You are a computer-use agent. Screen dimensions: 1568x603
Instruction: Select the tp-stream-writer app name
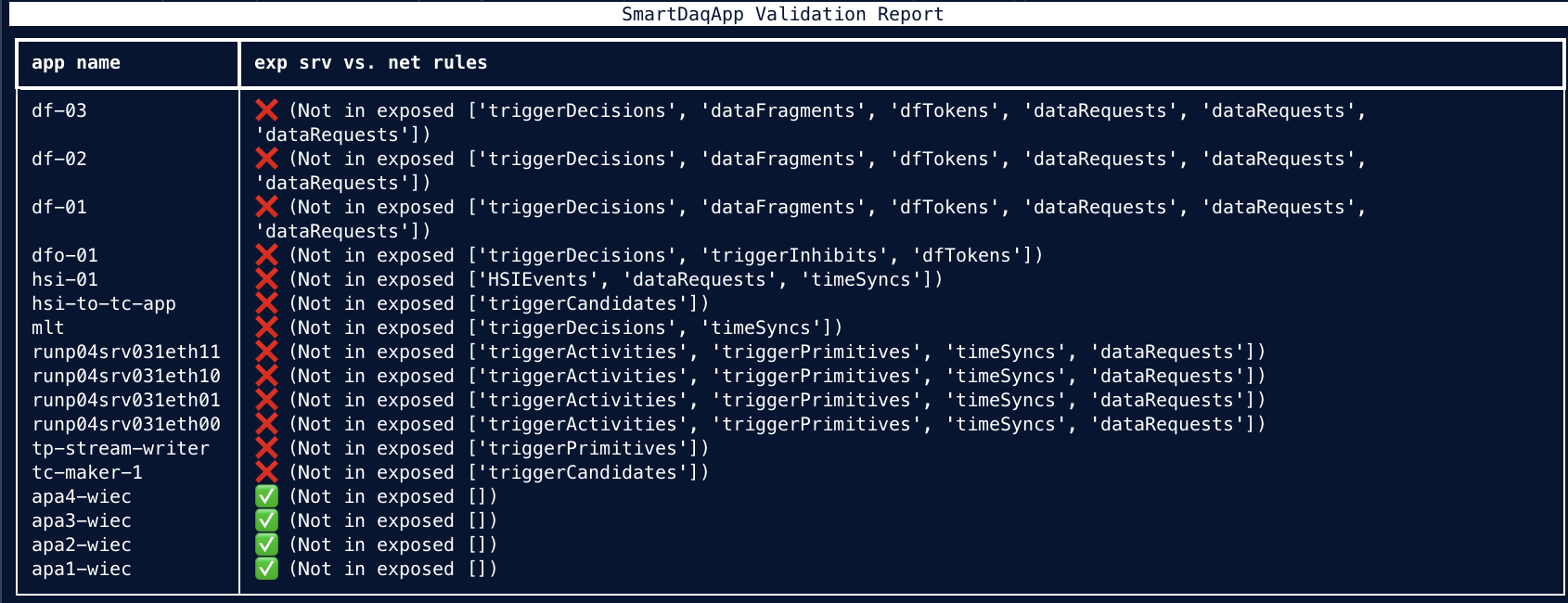coord(121,448)
